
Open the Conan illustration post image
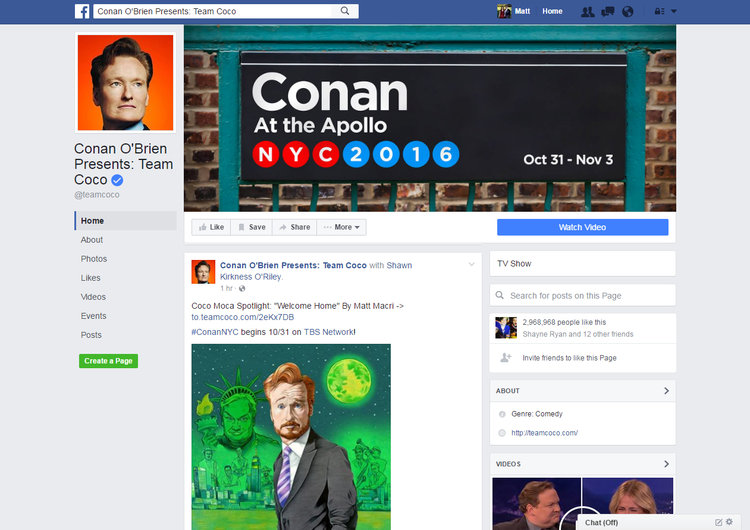tap(291, 437)
